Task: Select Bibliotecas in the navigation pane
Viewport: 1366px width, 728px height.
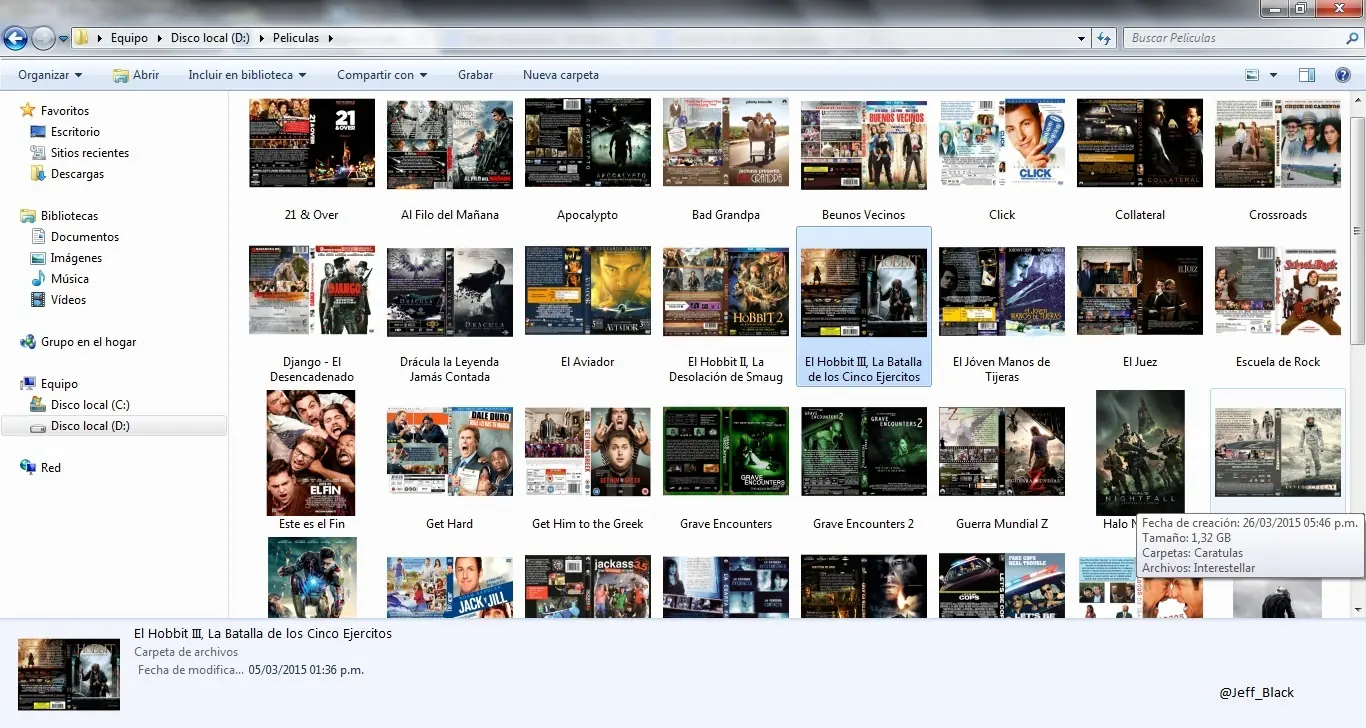Action: pos(69,216)
